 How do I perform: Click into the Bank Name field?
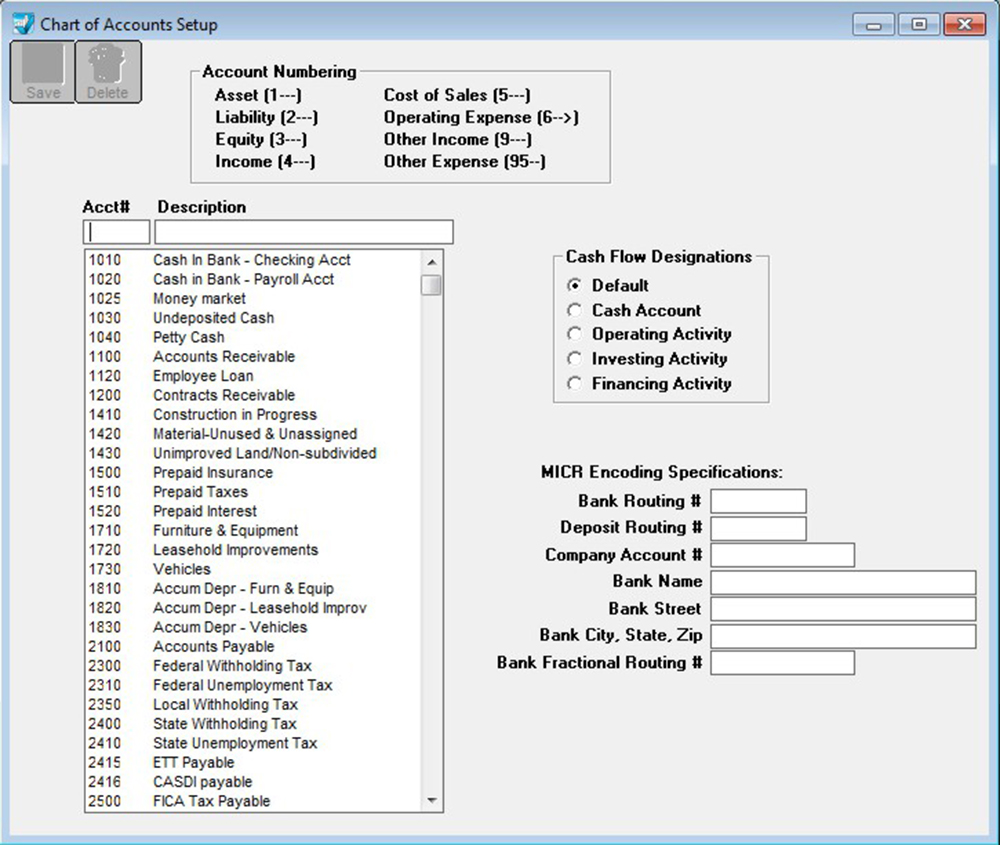point(843,582)
